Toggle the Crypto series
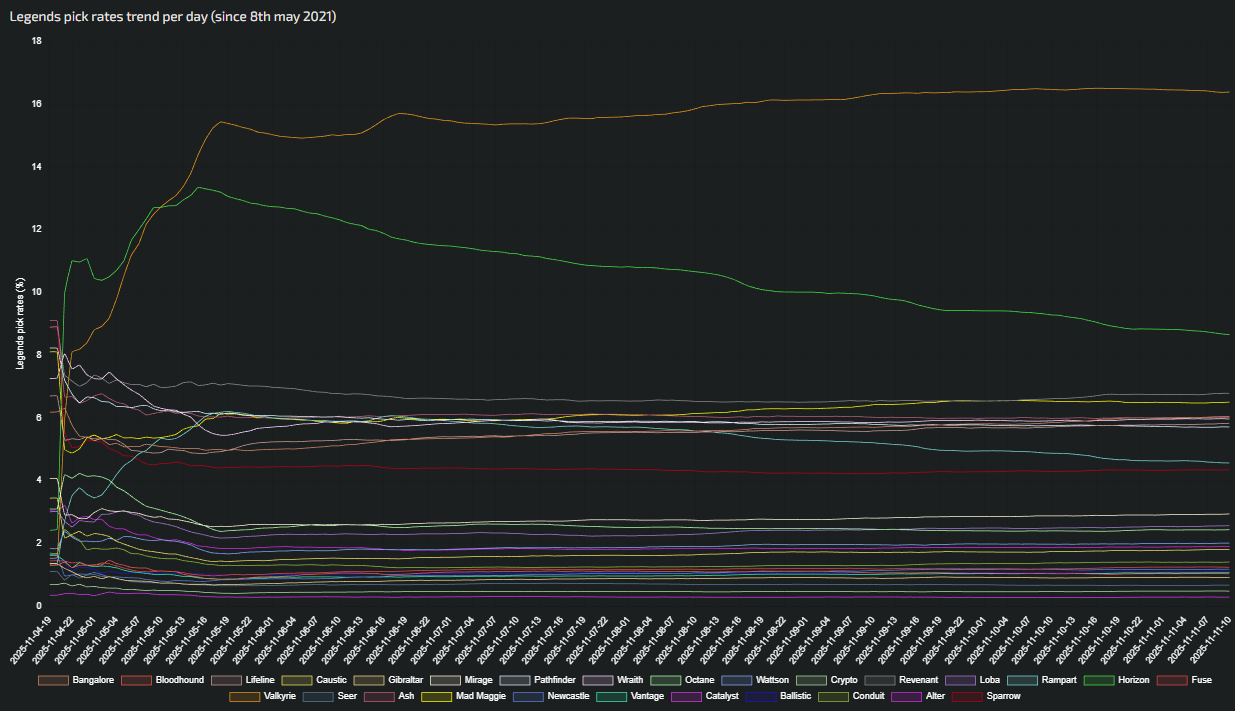 843,680
